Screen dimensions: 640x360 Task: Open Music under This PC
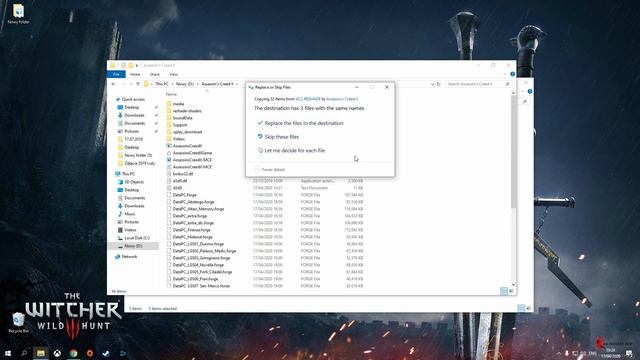pyautogui.click(x=126, y=214)
